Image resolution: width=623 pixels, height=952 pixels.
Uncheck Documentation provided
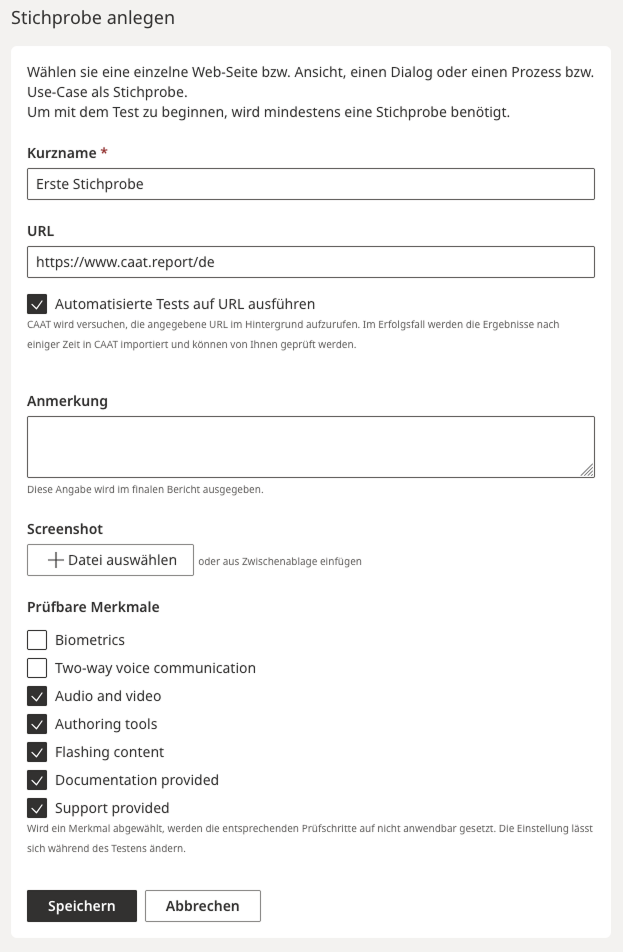pyautogui.click(x=36, y=780)
